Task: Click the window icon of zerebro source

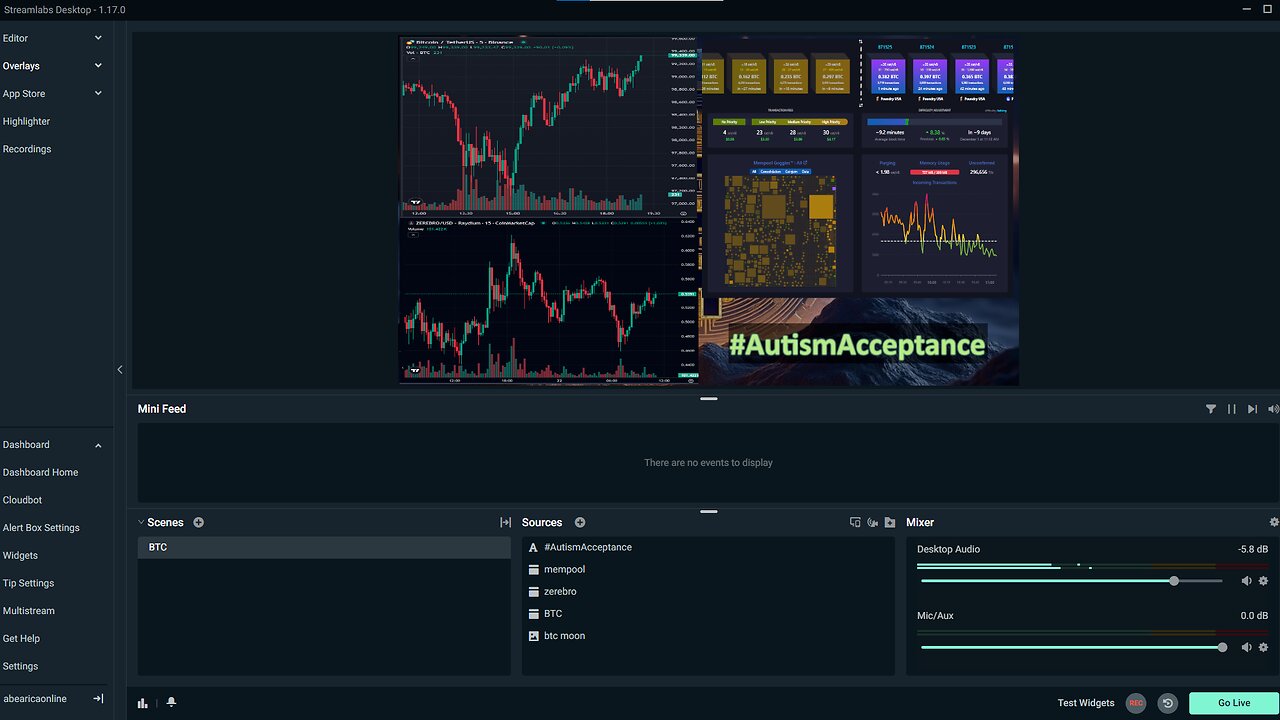Action: [x=534, y=591]
